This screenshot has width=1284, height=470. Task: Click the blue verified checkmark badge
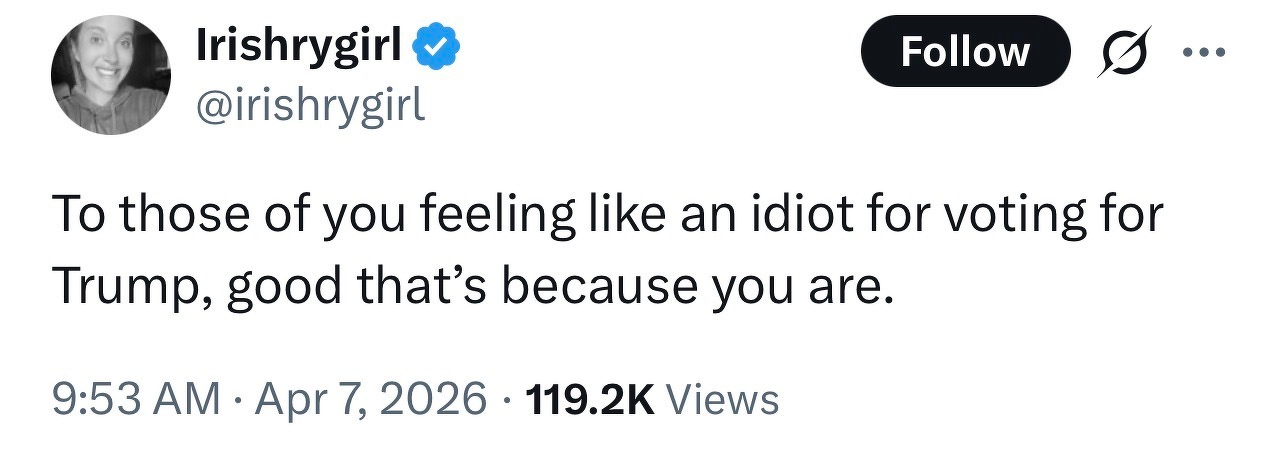[437, 47]
